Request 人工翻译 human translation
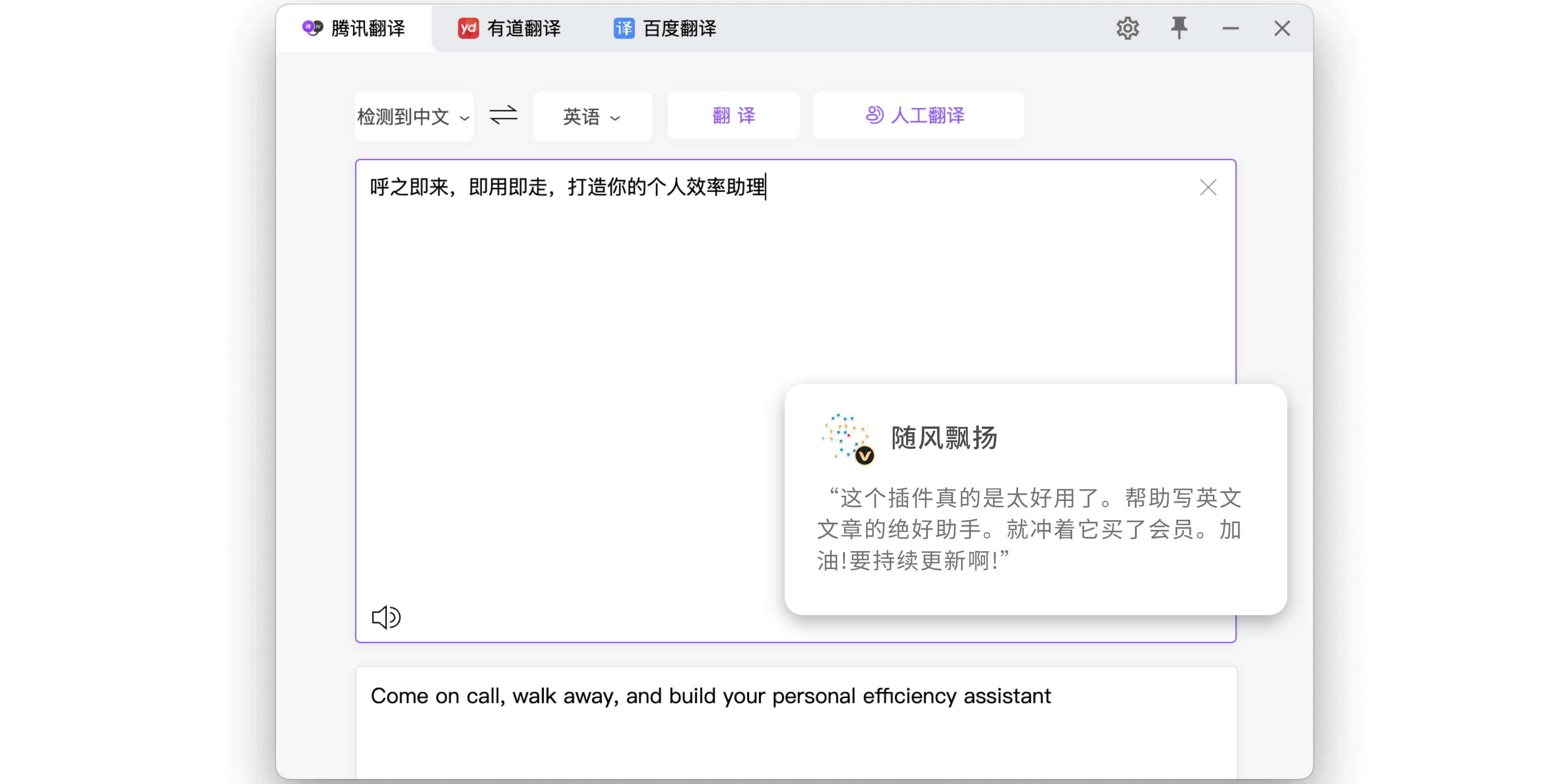This screenshot has height=784, width=1568. (918, 115)
